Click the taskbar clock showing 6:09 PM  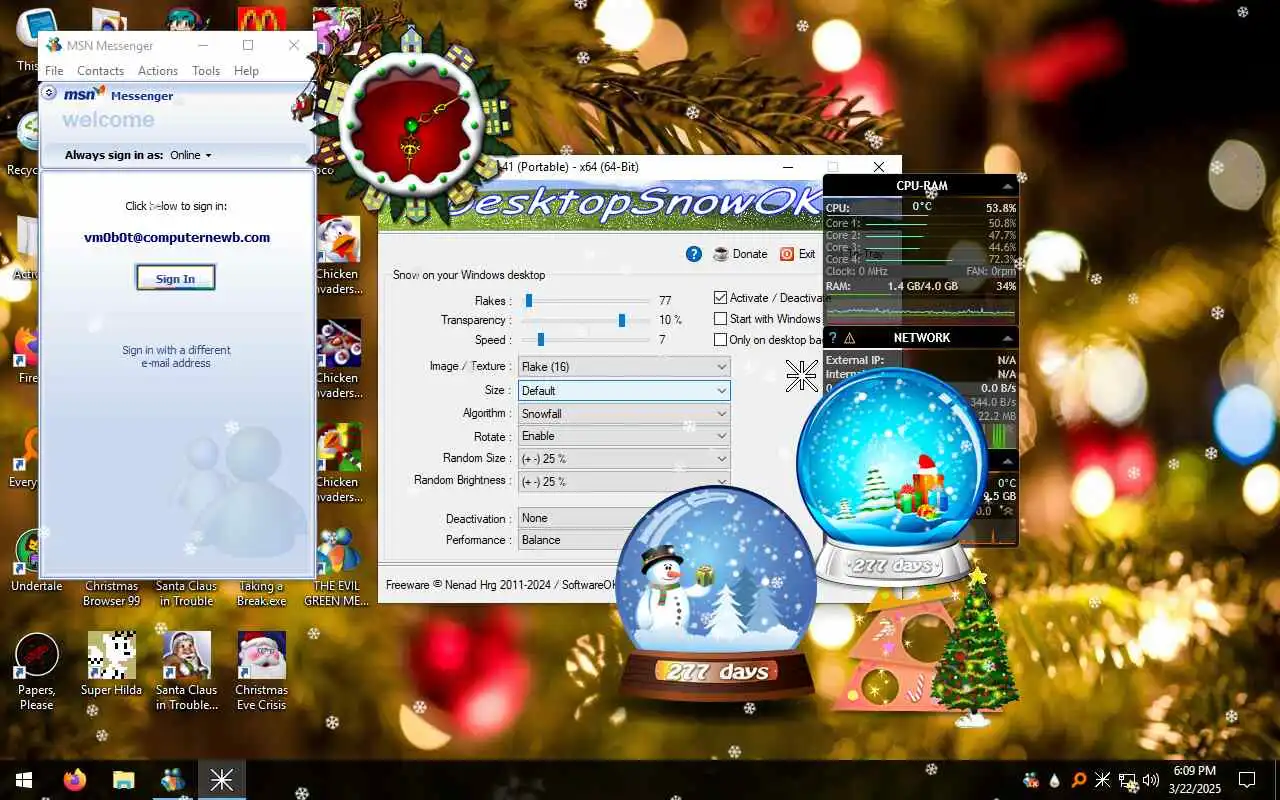(1193, 780)
